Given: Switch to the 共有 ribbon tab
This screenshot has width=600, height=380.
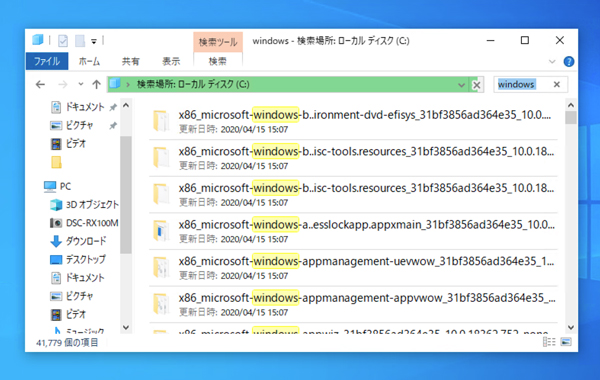Looking at the screenshot, I should click(x=130, y=61).
